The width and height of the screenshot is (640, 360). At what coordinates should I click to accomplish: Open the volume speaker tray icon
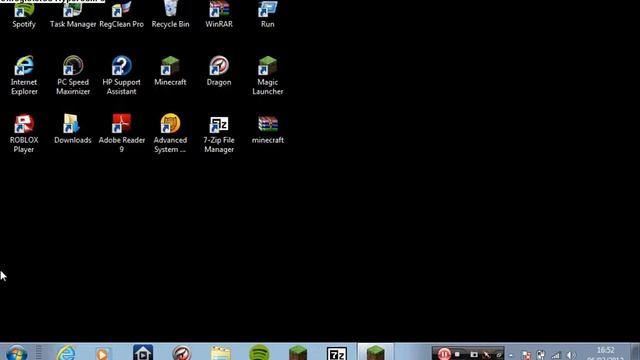coord(571,355)
